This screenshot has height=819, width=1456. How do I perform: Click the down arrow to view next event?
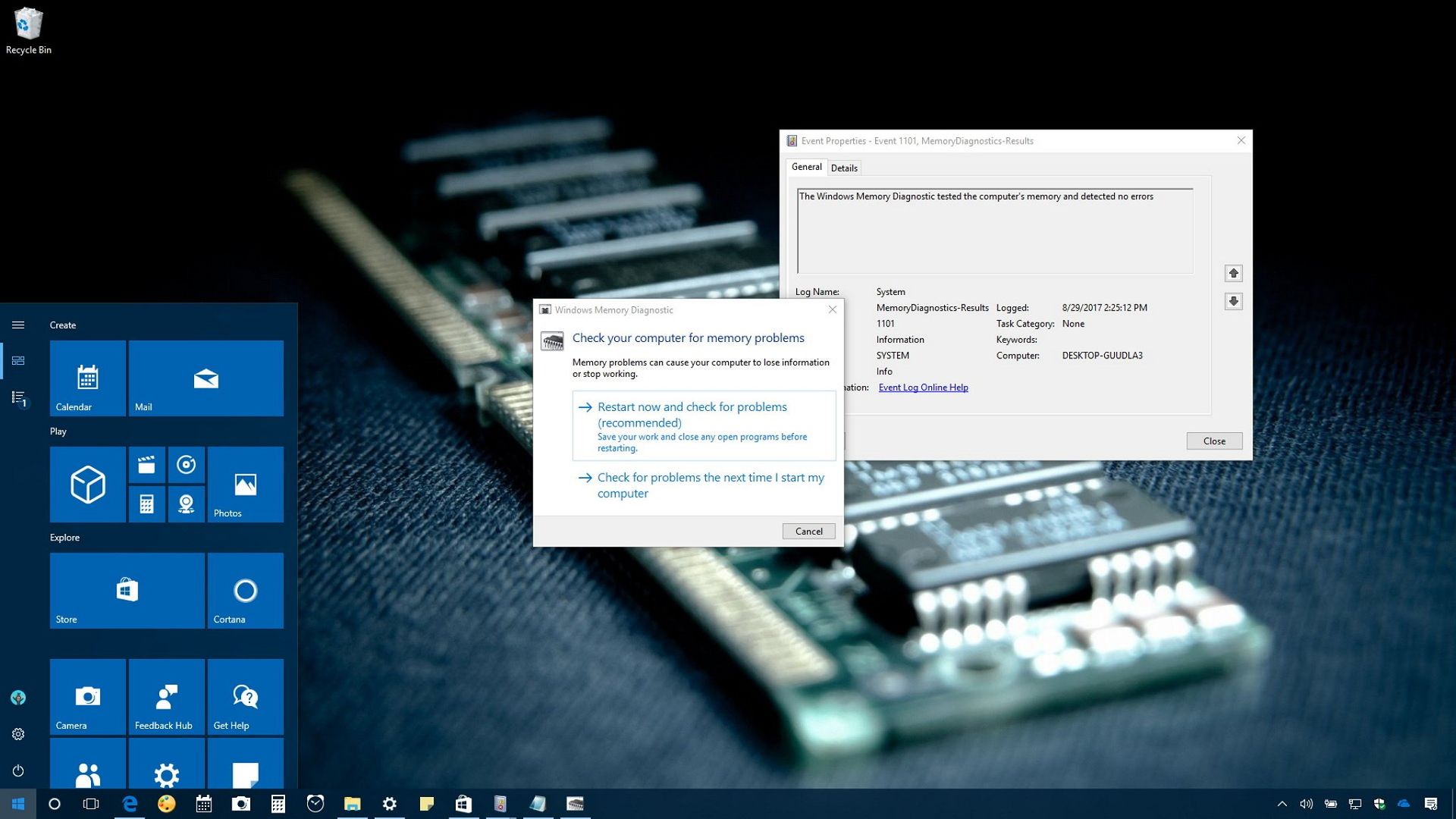1234,301
